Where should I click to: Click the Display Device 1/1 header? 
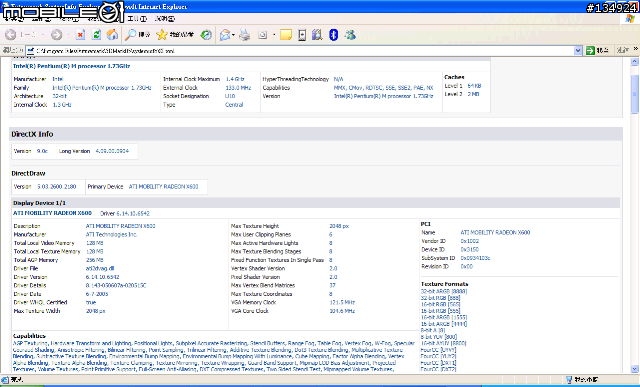click(40, 203)
